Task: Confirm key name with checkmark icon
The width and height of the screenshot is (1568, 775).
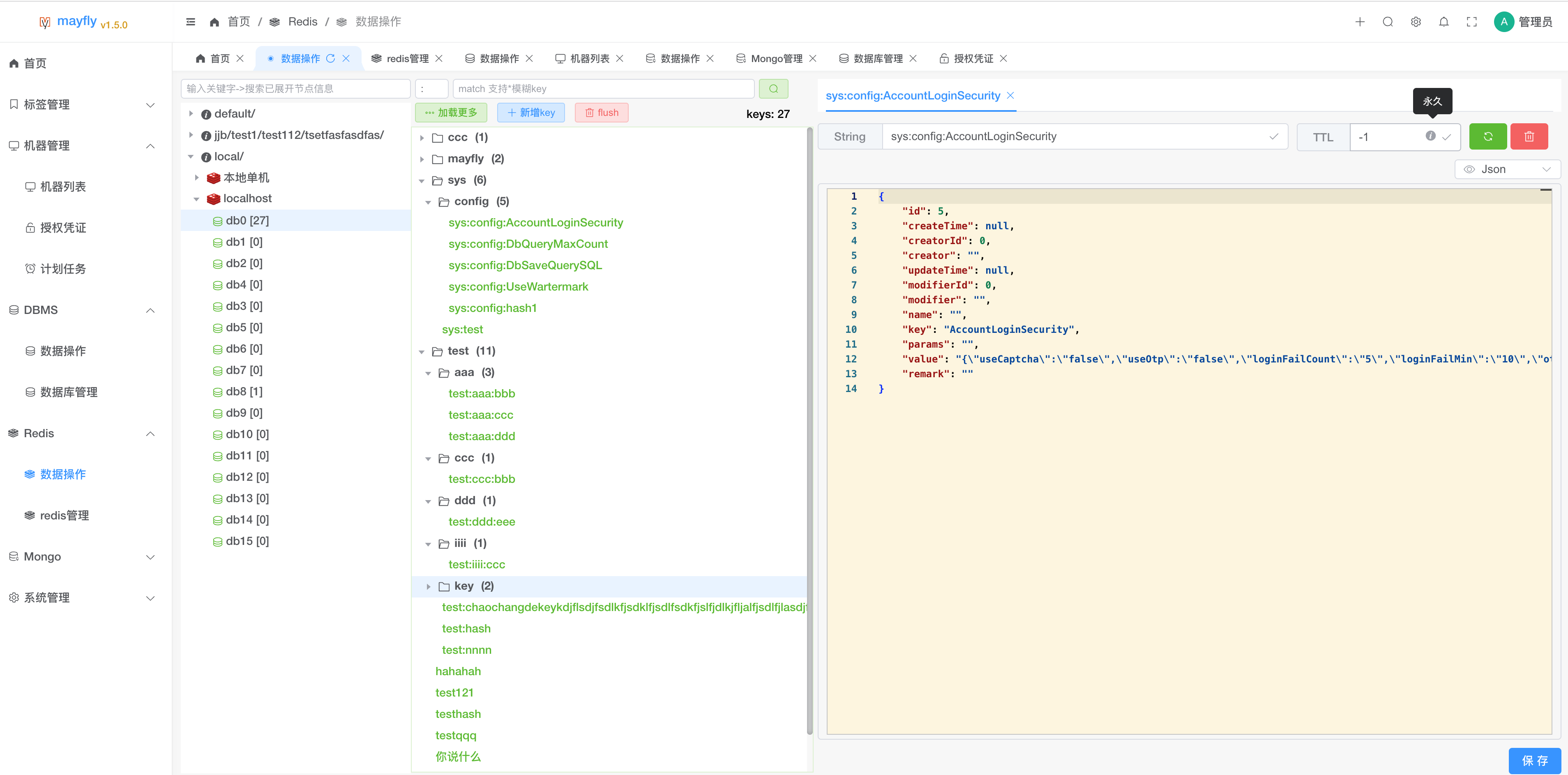Action: pos(1273,136)
